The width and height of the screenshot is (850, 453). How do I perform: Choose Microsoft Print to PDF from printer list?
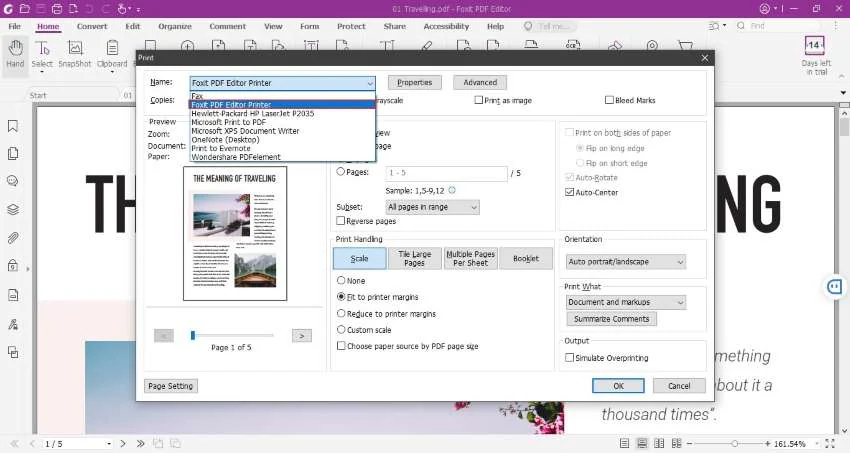pyautogui.click(x=229, y=122)
